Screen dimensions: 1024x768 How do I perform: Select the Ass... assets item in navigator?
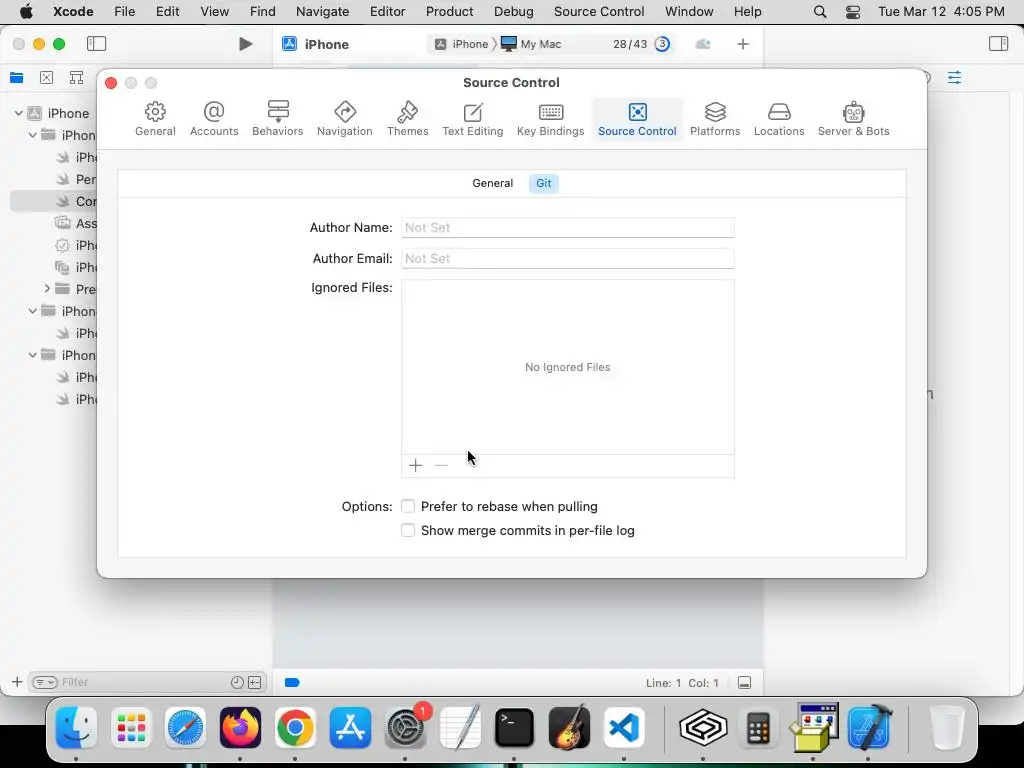(75, 223)
